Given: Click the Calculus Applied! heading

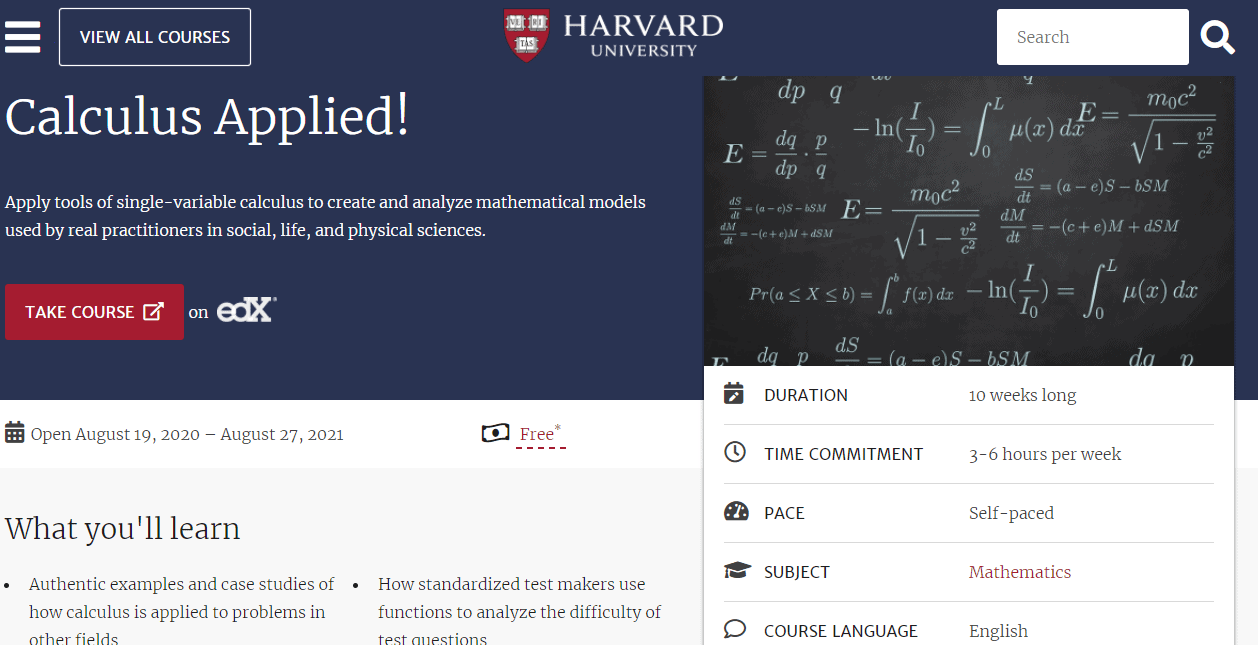Looking at the screenshot, I should click(207, 117).
